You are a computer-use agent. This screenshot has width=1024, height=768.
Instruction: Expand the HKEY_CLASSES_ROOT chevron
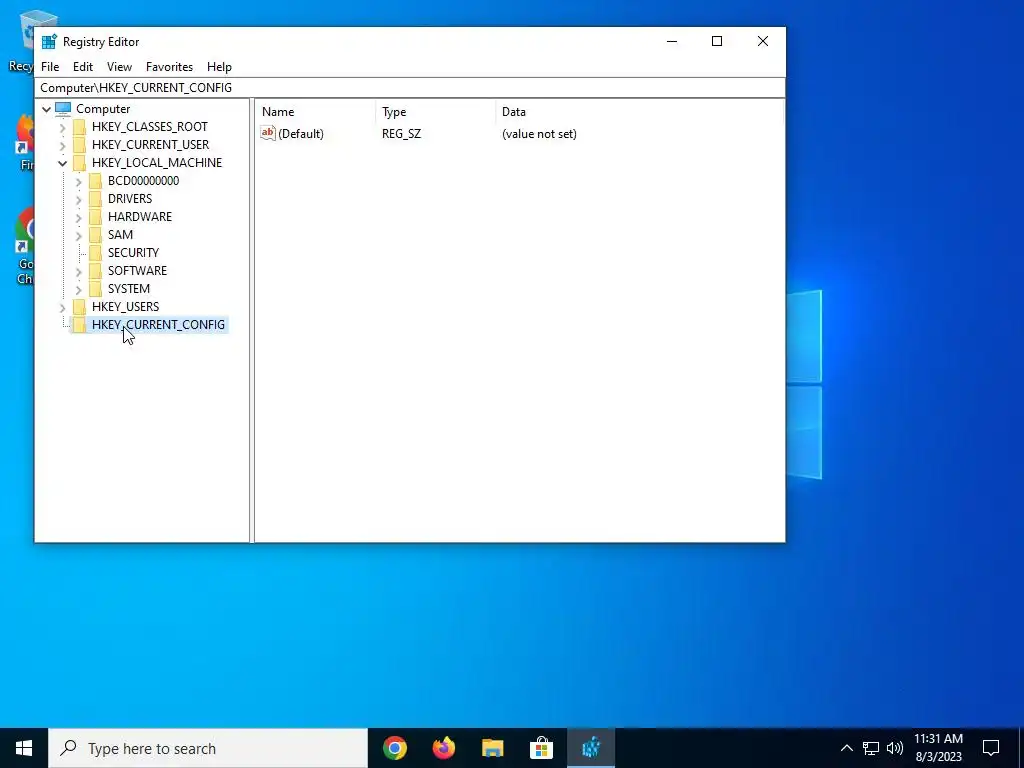63,127
